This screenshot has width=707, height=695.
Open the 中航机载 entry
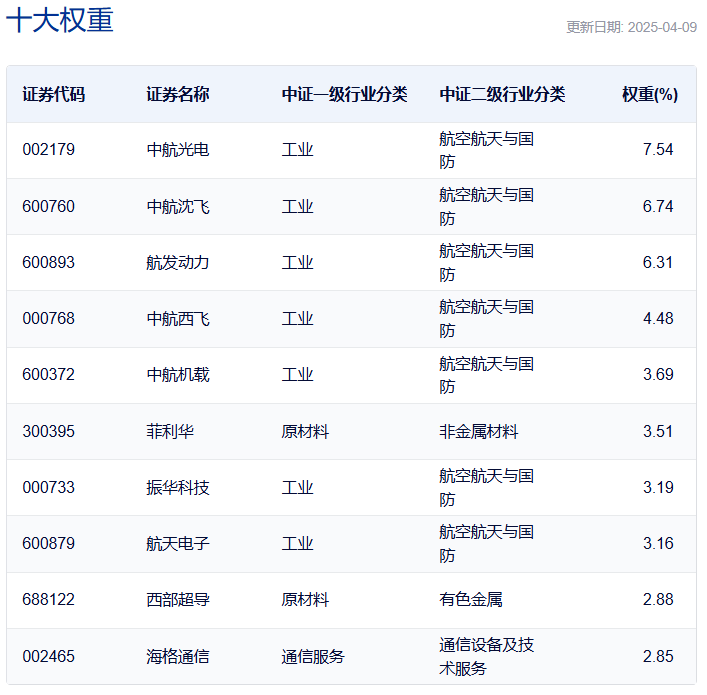click(x=178, y=375)
